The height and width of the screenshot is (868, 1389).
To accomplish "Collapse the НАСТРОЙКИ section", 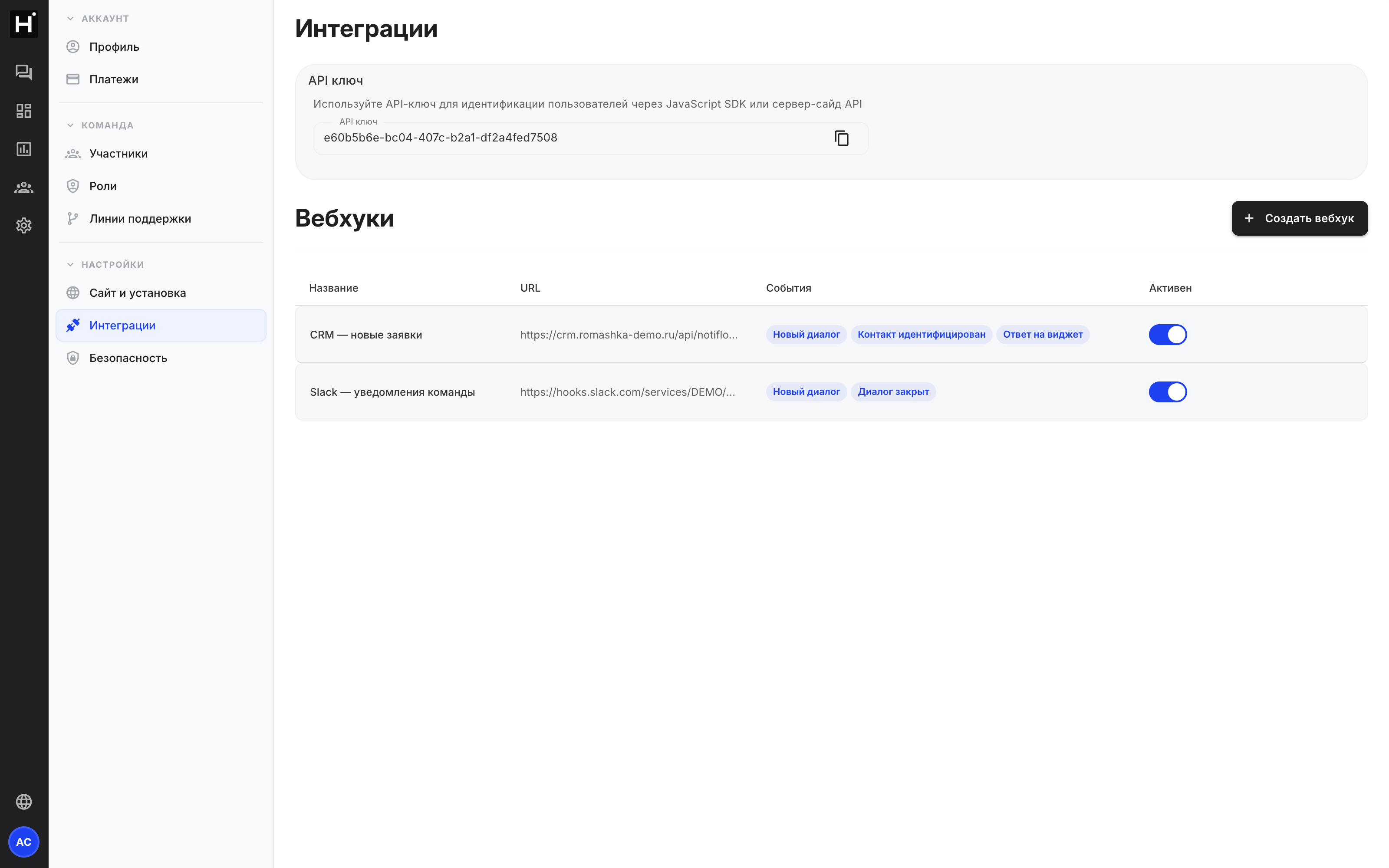I will (105, 265).
